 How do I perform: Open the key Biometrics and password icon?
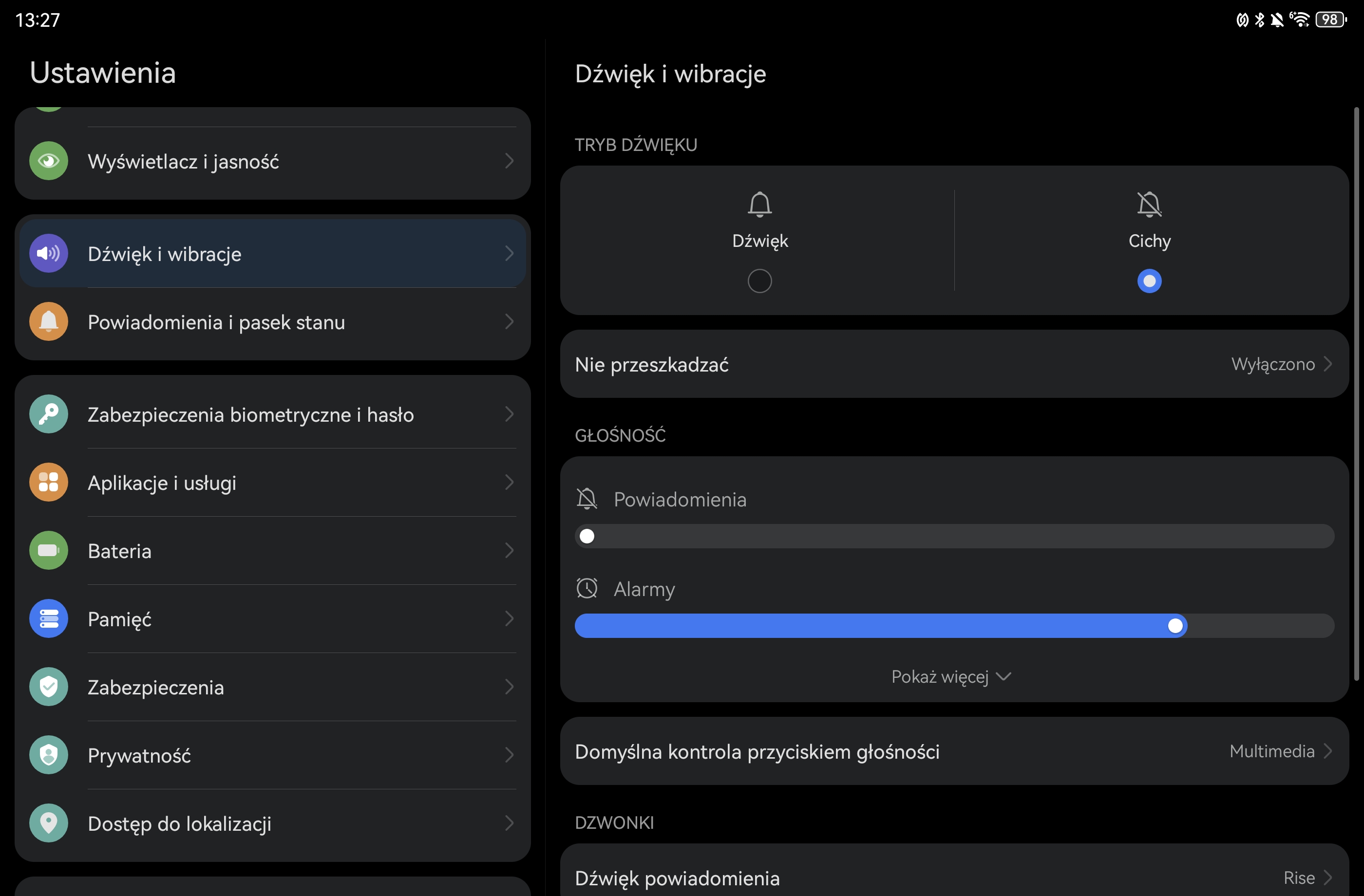pyautogui.click(x=49, y=413)
